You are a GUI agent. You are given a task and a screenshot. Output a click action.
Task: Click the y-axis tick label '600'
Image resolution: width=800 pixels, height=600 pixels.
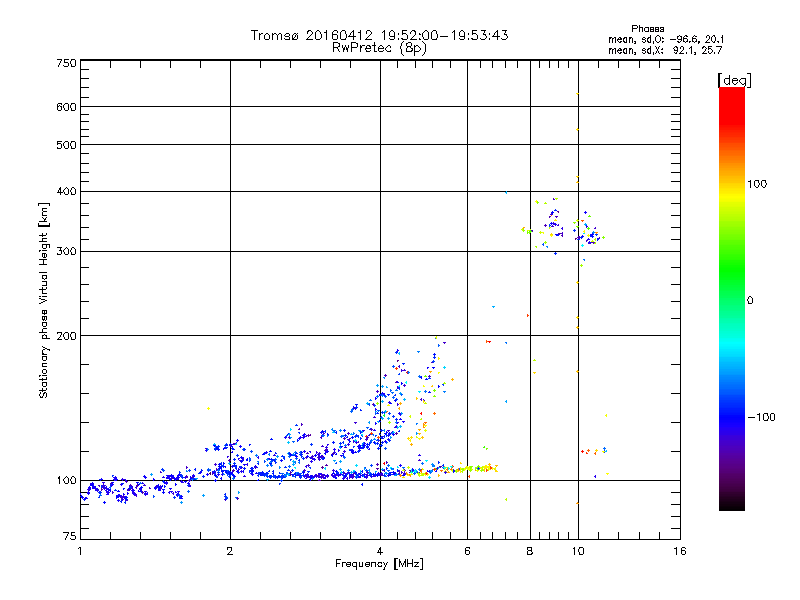point(66,107)
